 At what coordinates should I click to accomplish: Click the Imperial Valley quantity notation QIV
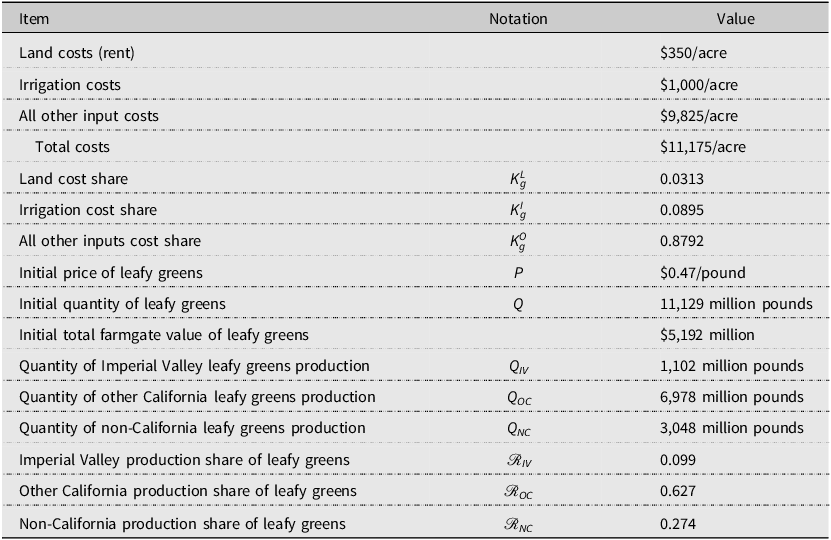pyautogui.click(x=518, y=367)
